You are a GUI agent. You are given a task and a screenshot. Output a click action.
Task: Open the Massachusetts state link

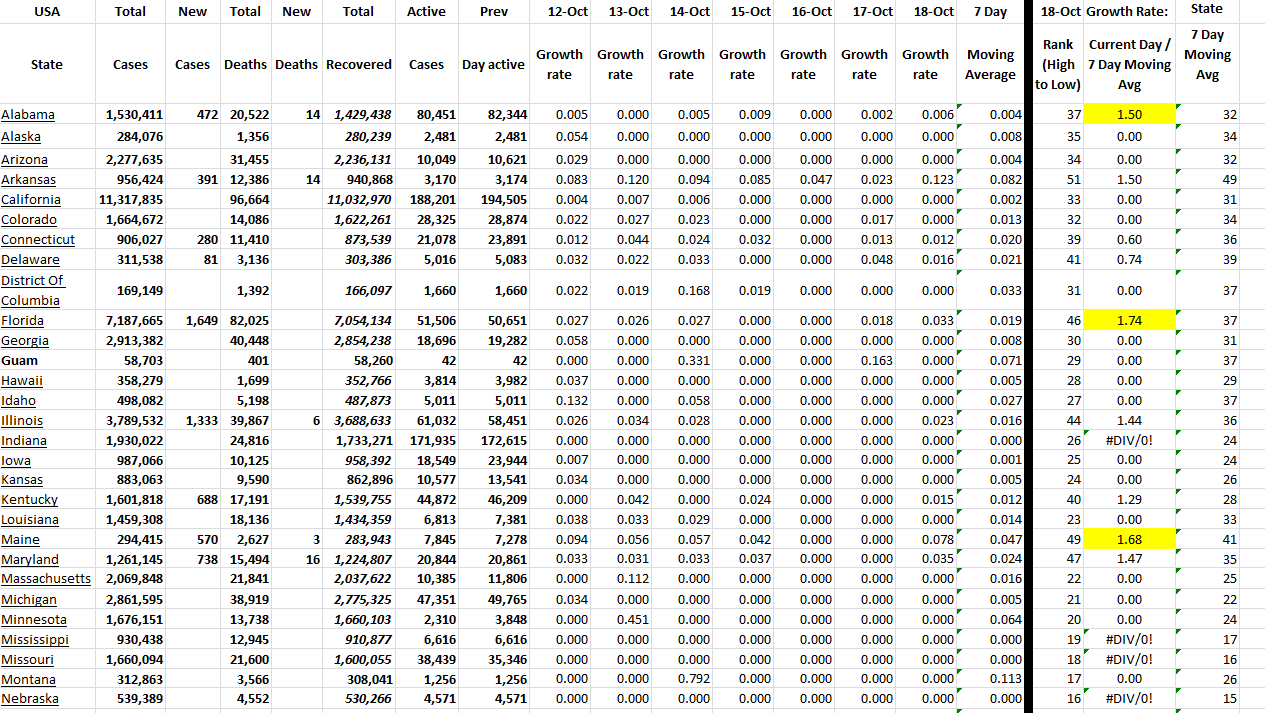pyautogui.click(x=45, y=579)
